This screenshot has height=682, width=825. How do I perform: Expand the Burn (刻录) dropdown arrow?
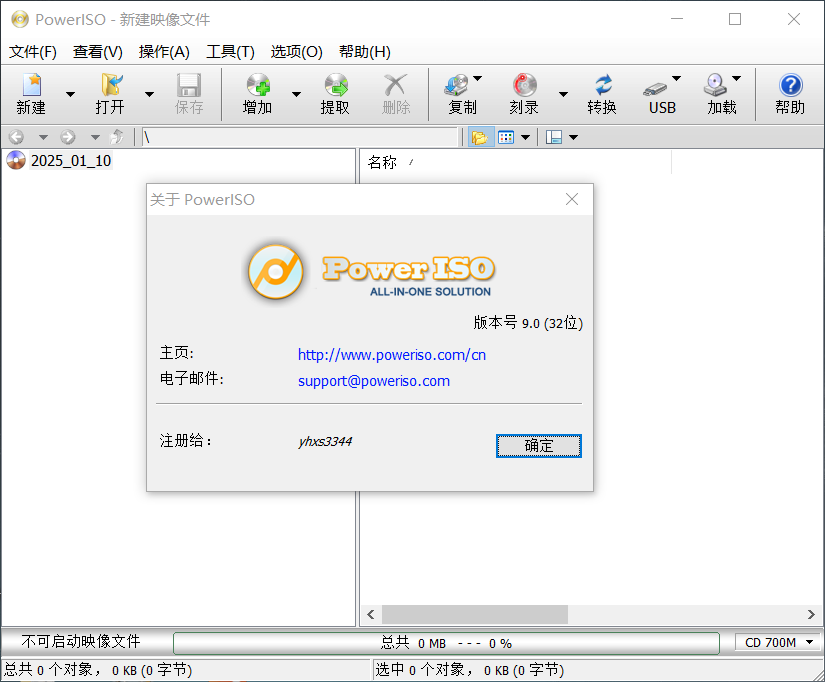coord(563,94)
